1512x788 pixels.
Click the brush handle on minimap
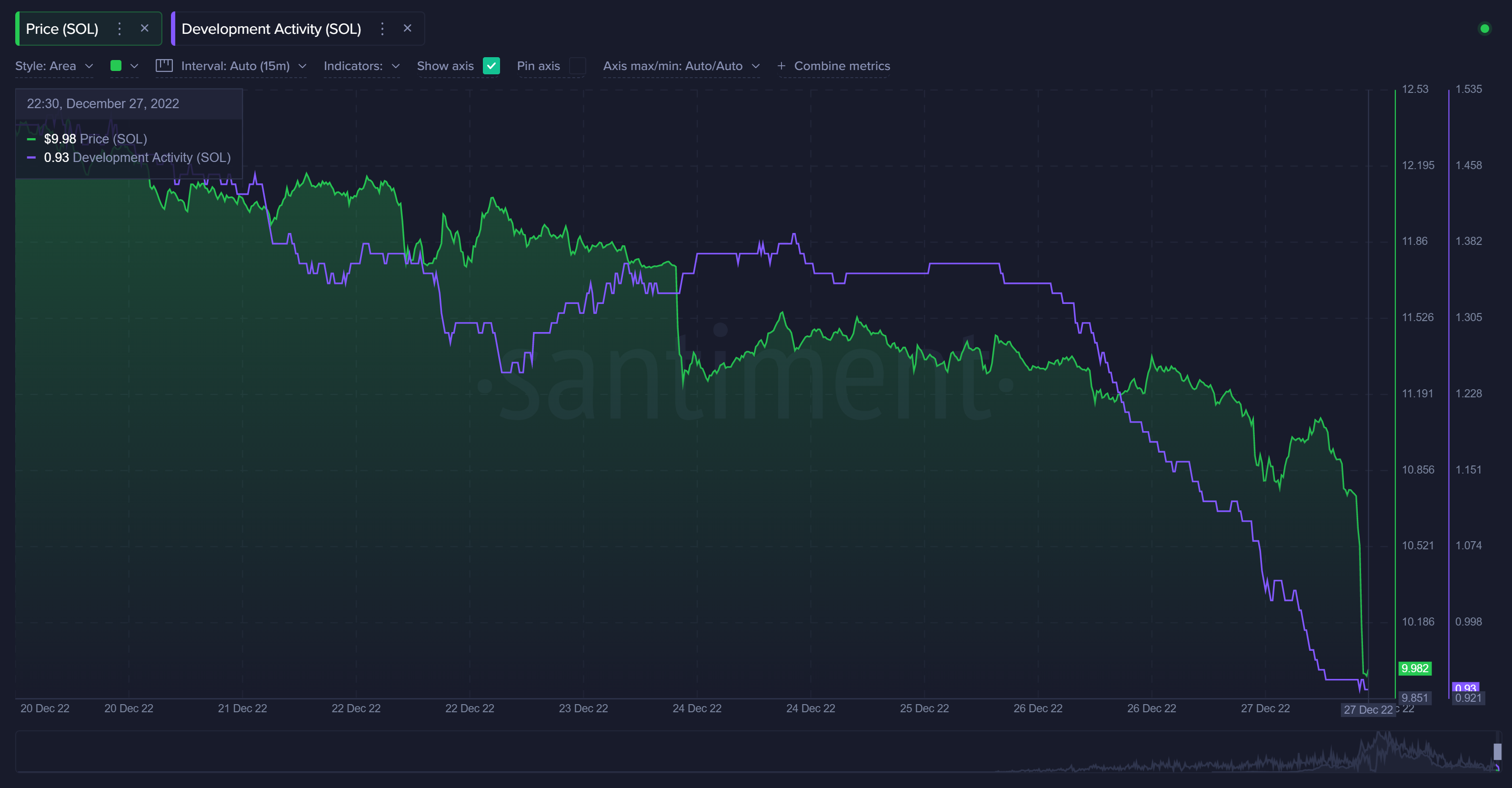coord(1497,751)
